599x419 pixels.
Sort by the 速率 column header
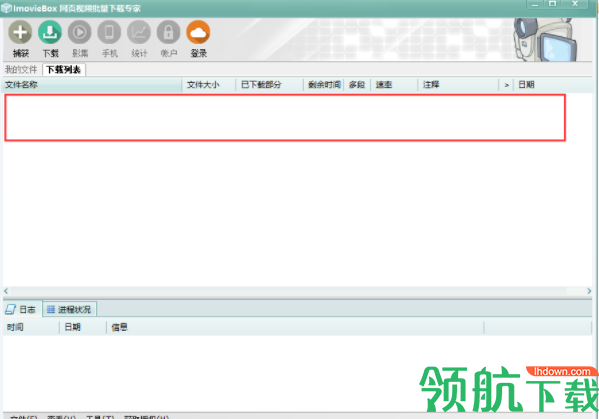pyautogui.click(x=394, y=85)
